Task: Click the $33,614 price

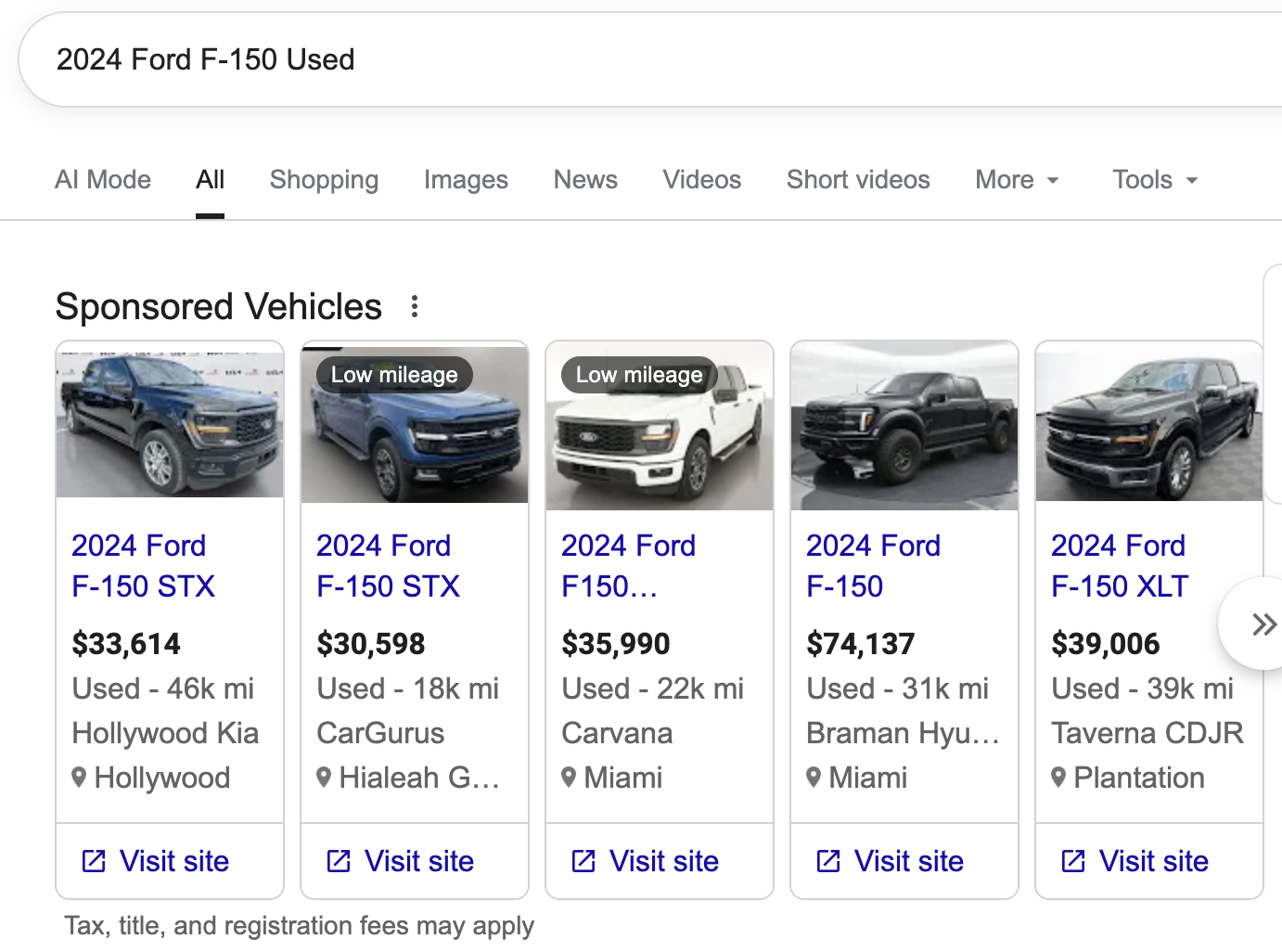Action: tap(126, 644)
